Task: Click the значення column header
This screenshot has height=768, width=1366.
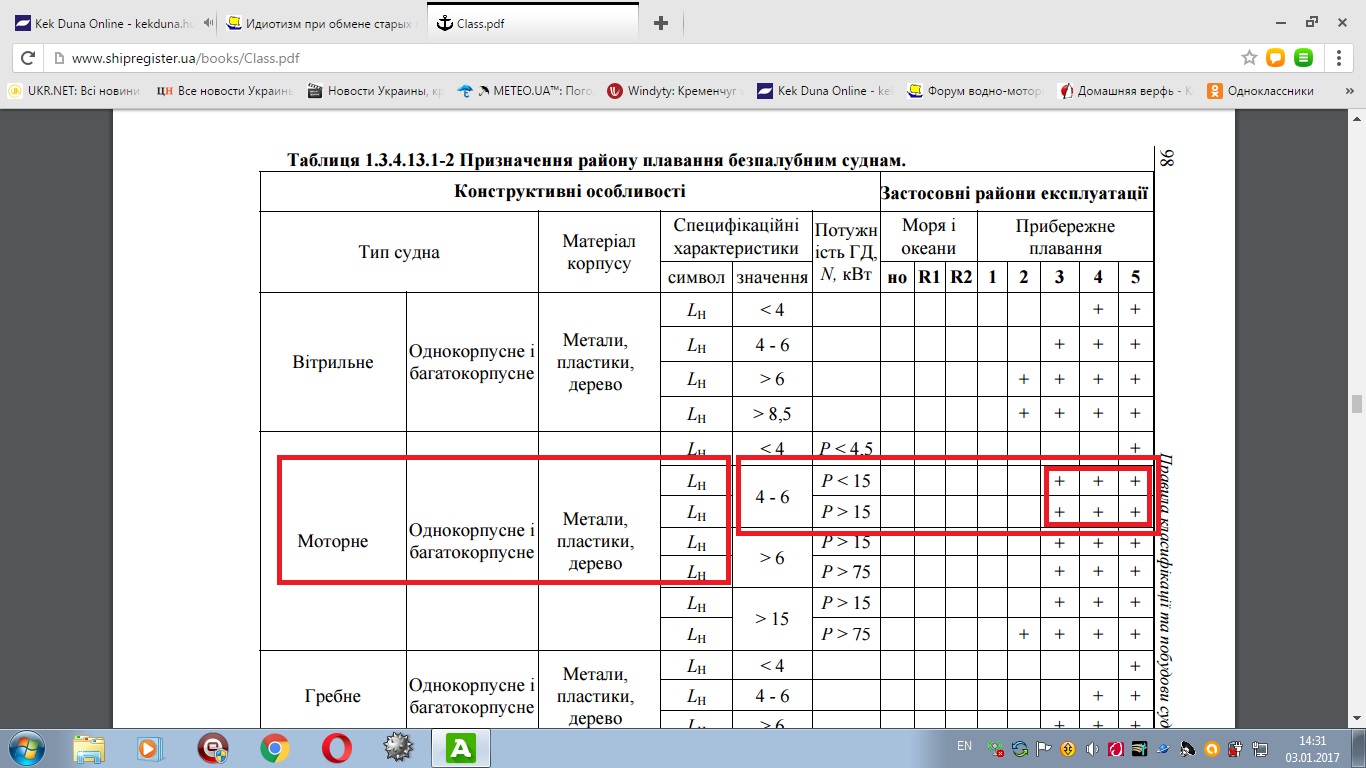Action: pos(772,277)
